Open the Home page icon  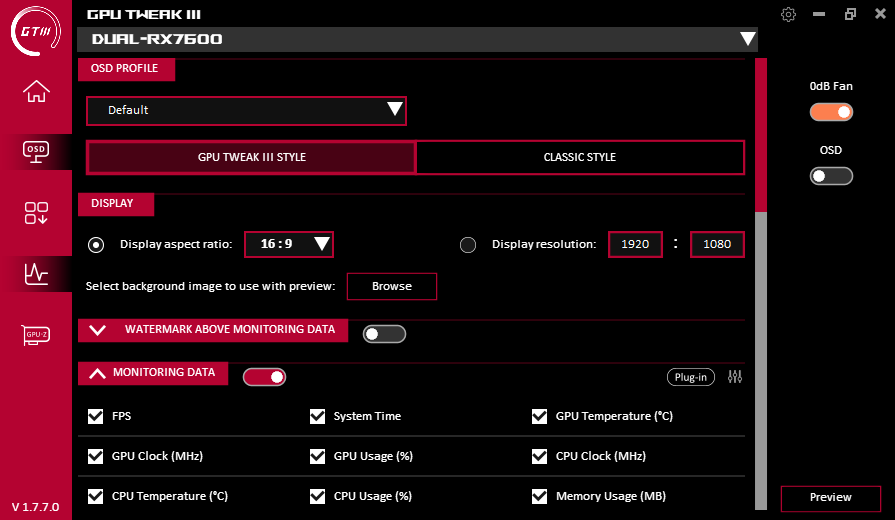[x=36, y=91]
